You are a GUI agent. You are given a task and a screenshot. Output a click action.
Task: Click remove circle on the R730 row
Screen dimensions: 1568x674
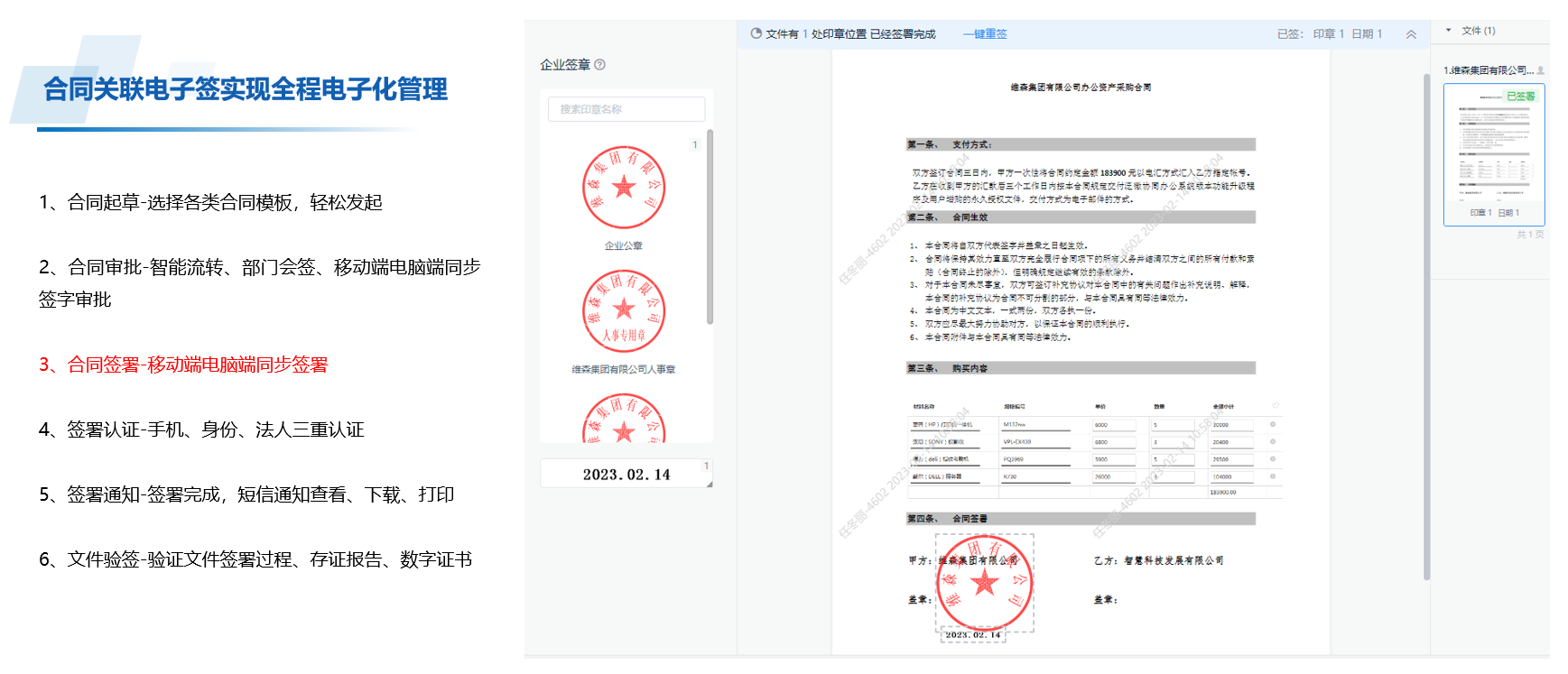point(1273,475)
